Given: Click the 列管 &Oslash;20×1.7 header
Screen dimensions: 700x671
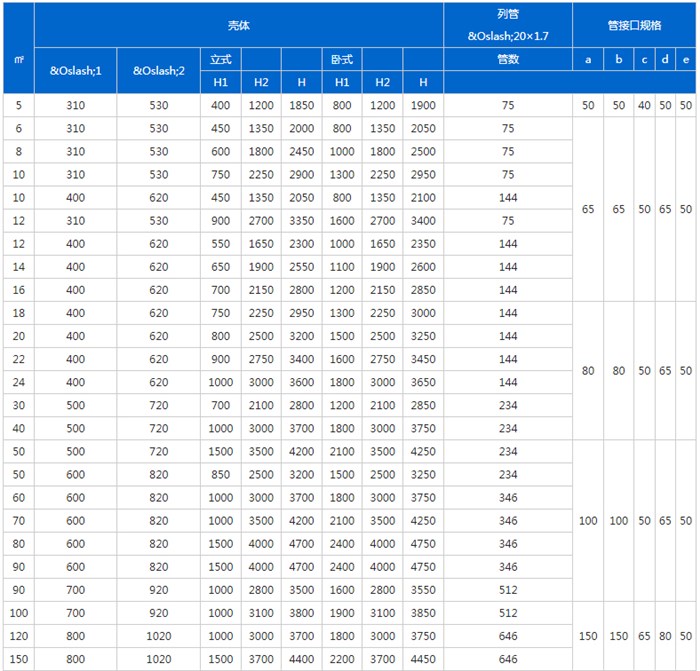Looking at the screenshot, I should [x=508, y=24].
